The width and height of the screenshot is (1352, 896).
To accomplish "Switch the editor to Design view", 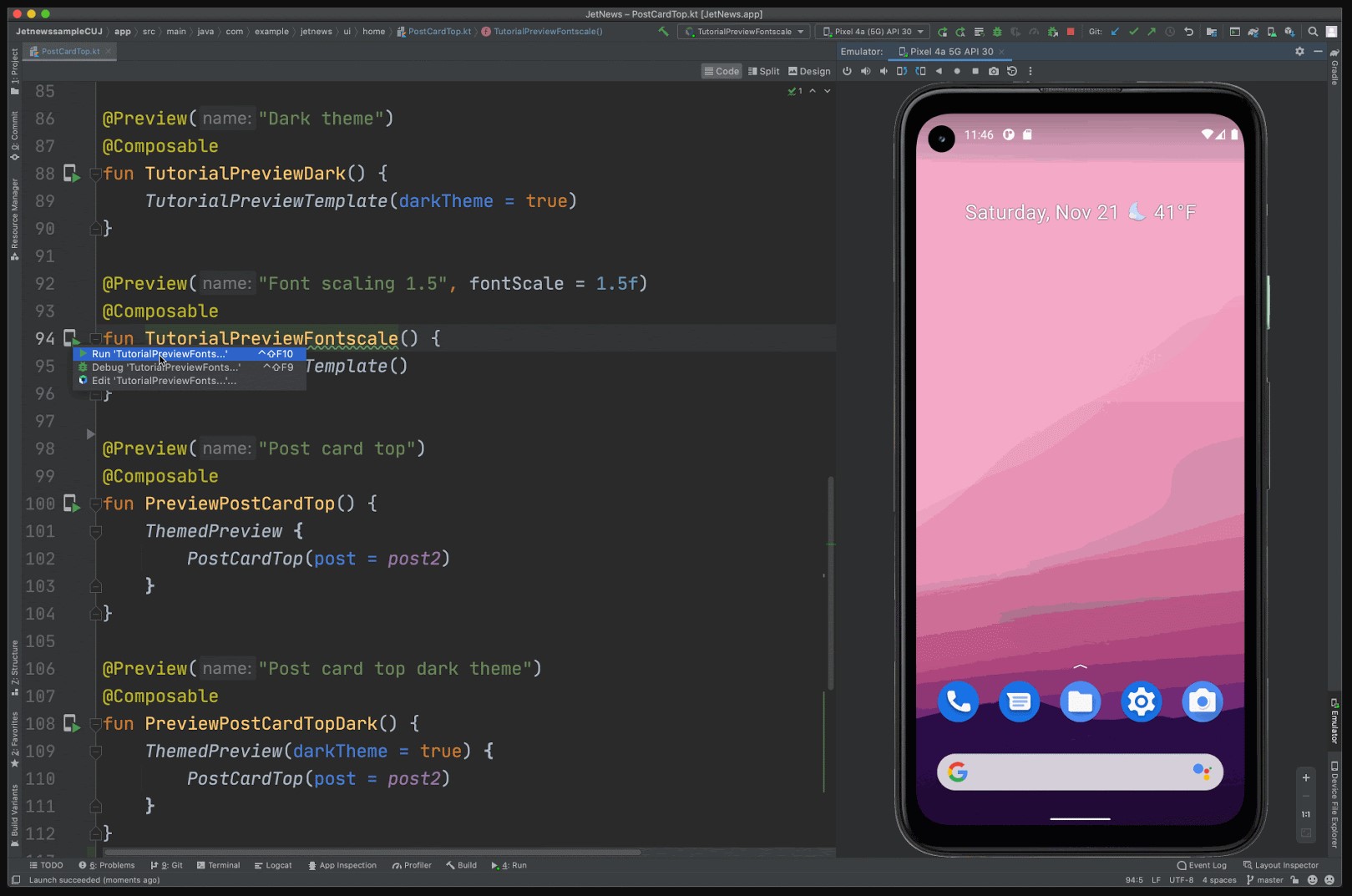I will [x=808, y=71].
